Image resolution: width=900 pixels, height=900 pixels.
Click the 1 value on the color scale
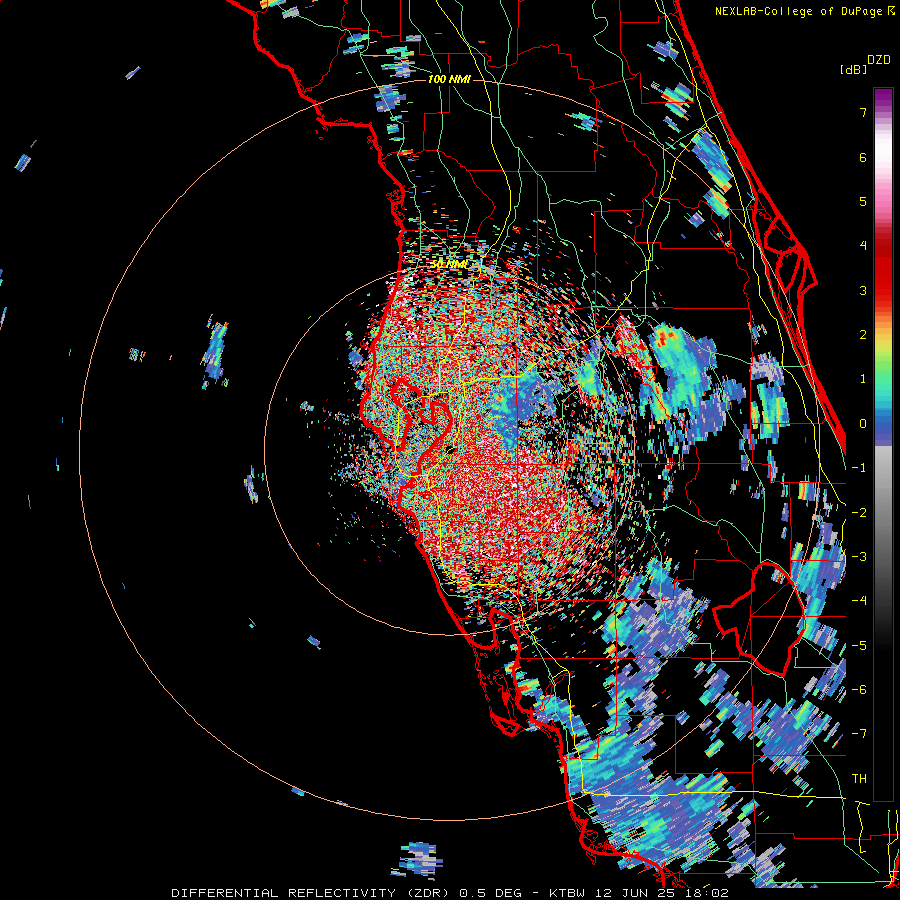[x=863, y=379]
